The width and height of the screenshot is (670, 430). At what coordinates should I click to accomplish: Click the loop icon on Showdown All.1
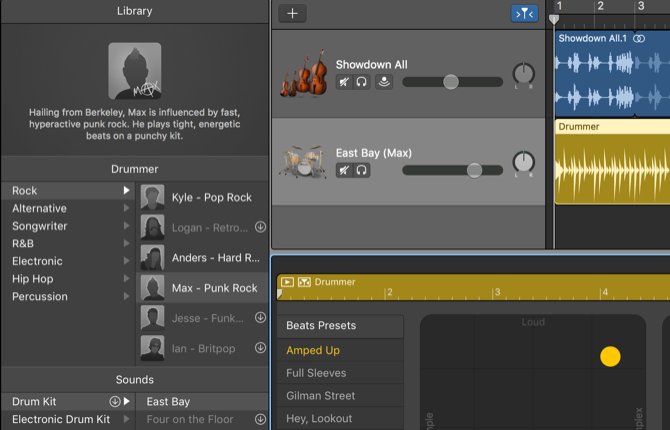coord(639,38)
